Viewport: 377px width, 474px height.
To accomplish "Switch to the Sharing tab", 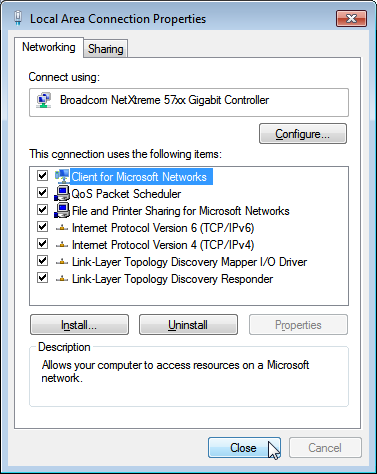I will point(106,49).
